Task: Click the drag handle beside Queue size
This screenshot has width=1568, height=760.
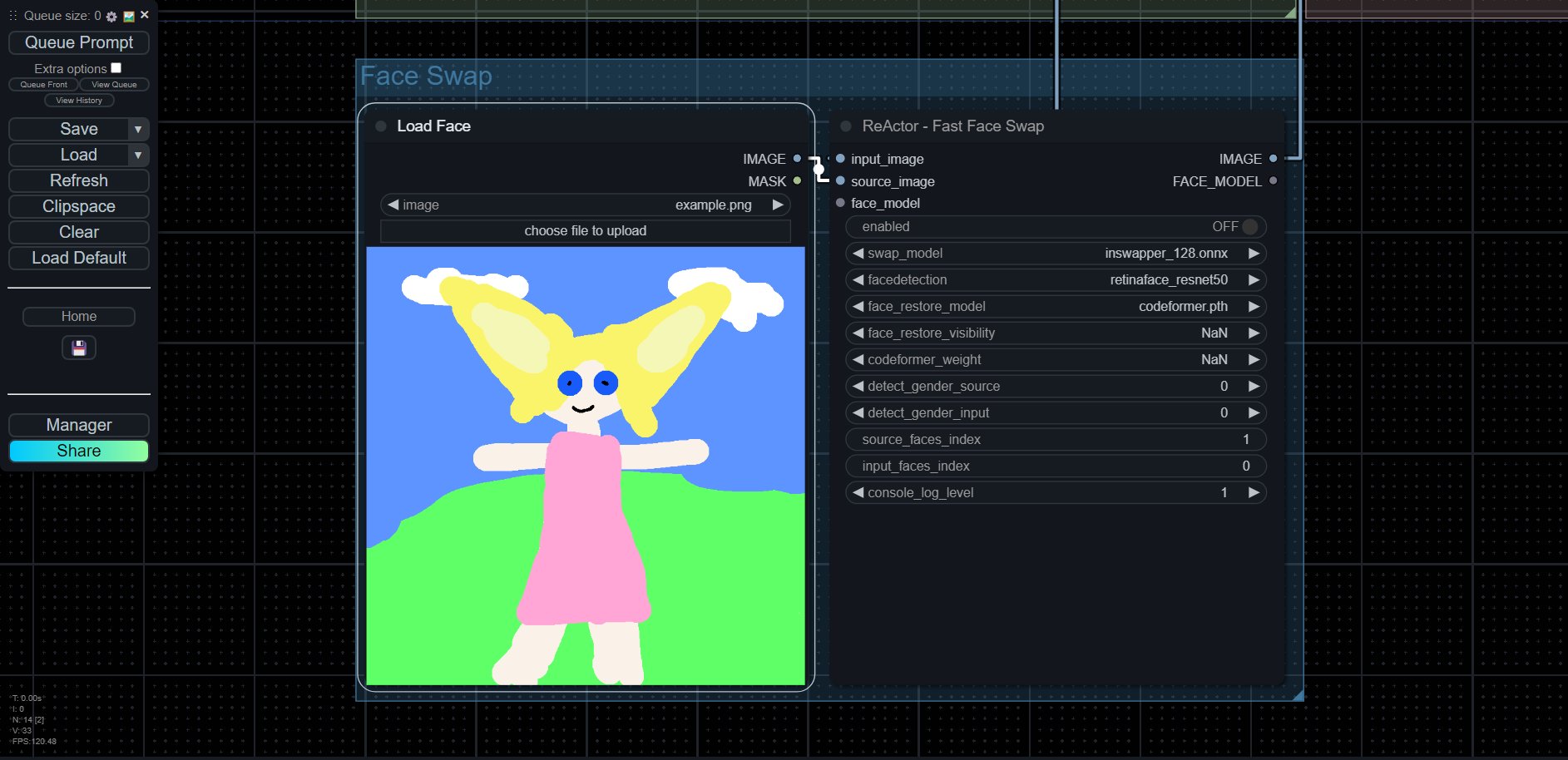Action: 12,16
